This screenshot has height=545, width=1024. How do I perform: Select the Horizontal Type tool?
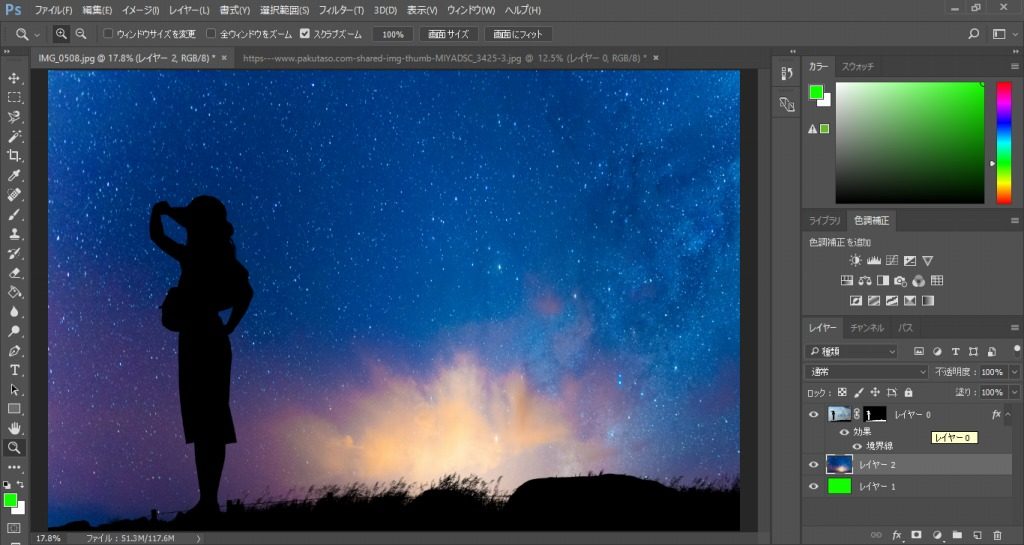(14, 370)
